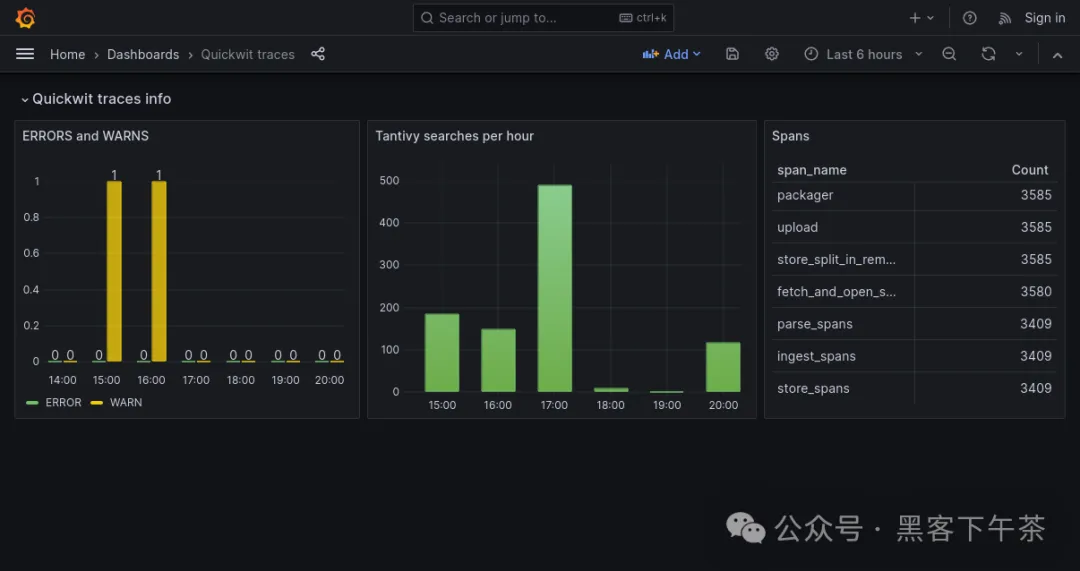Open the Last 6 hours time picker
Viewport: 1080px width, 571px height.
click(x=863, y=54)
